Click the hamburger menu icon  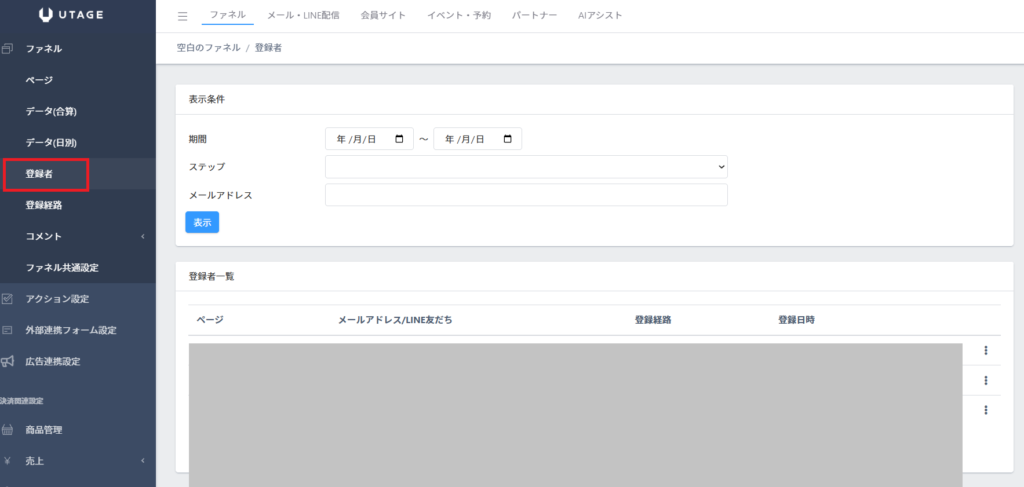coord(182,17)
